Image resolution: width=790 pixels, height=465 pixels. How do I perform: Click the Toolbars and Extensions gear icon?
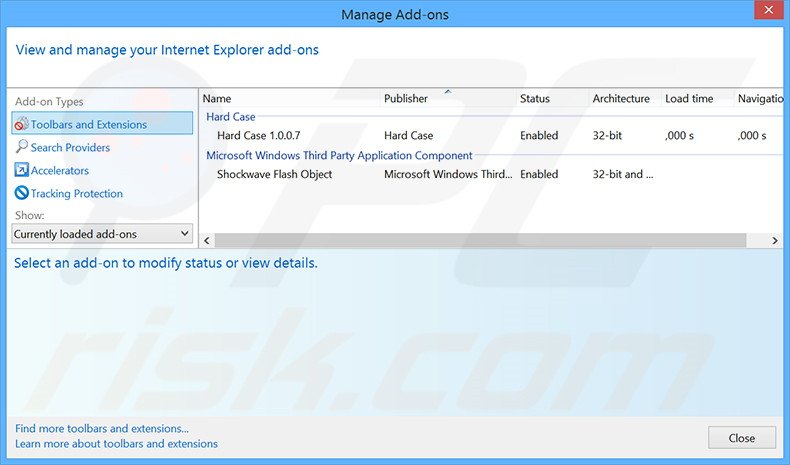[21, 123]
